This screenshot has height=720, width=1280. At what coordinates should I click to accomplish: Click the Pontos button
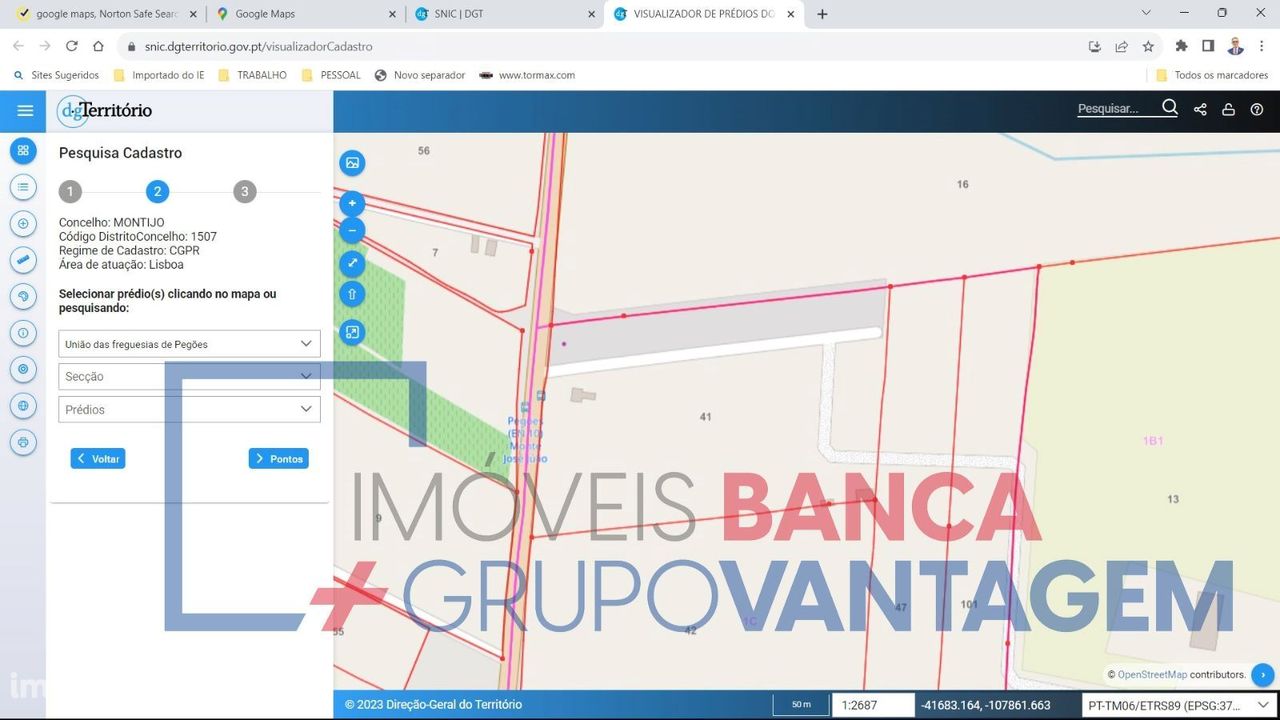[x=279, y=458]
